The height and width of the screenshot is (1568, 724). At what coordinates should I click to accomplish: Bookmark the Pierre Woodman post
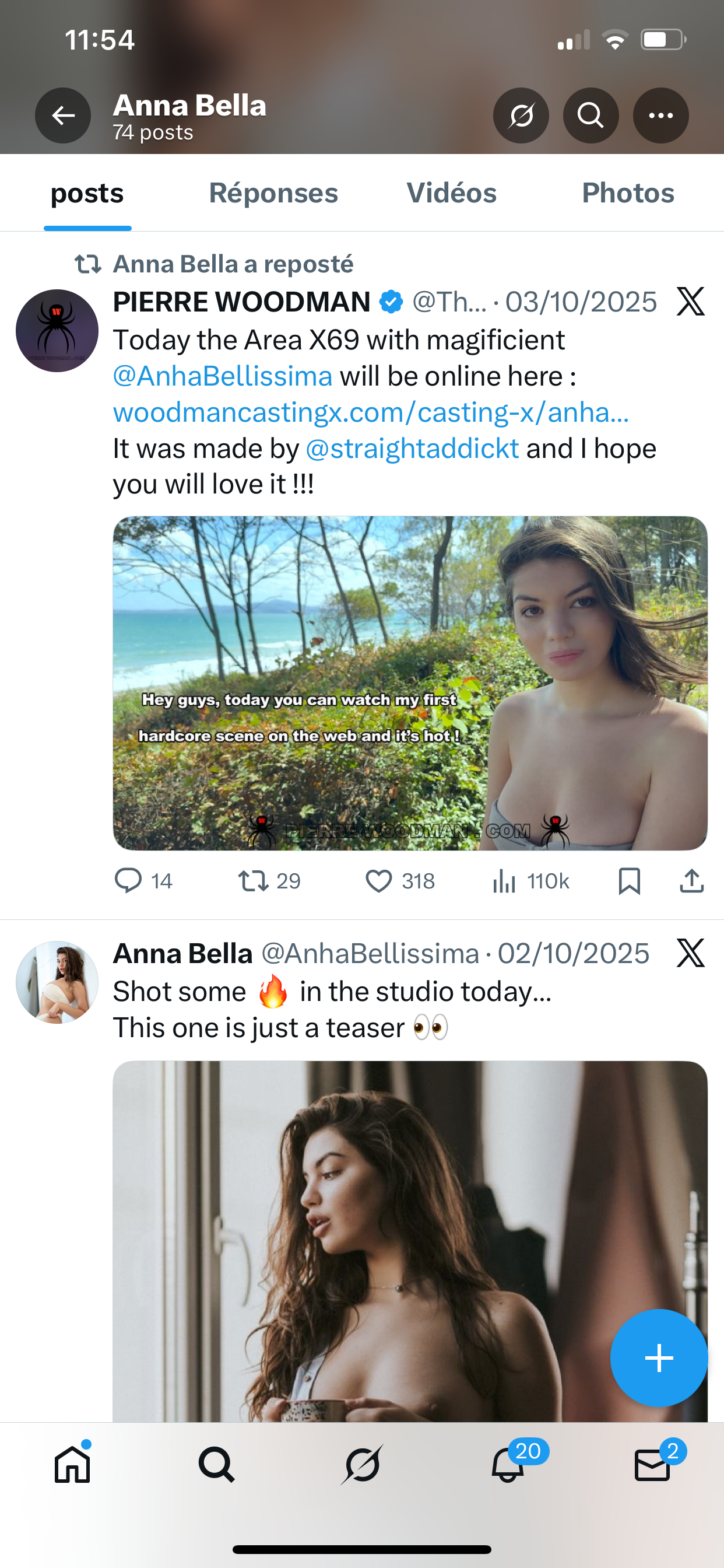click(x=629, y=881)
